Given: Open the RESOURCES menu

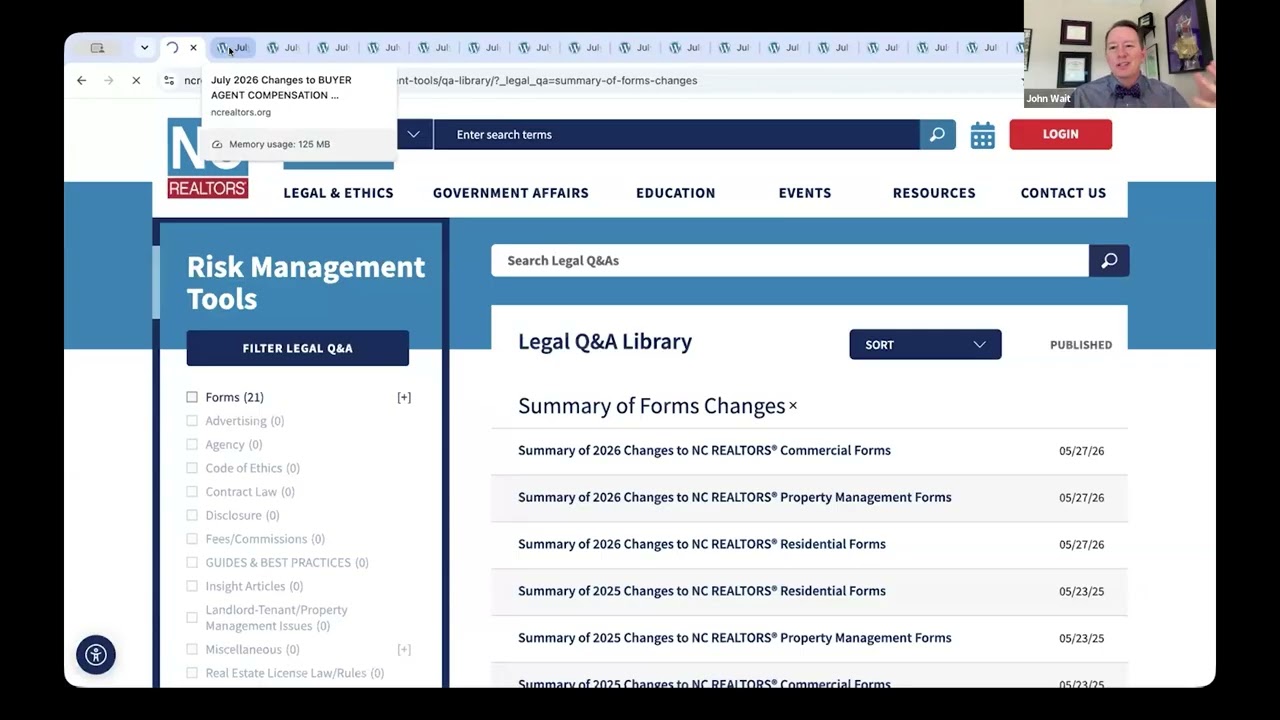Looking at the screenshot, I should click(934, 193).
